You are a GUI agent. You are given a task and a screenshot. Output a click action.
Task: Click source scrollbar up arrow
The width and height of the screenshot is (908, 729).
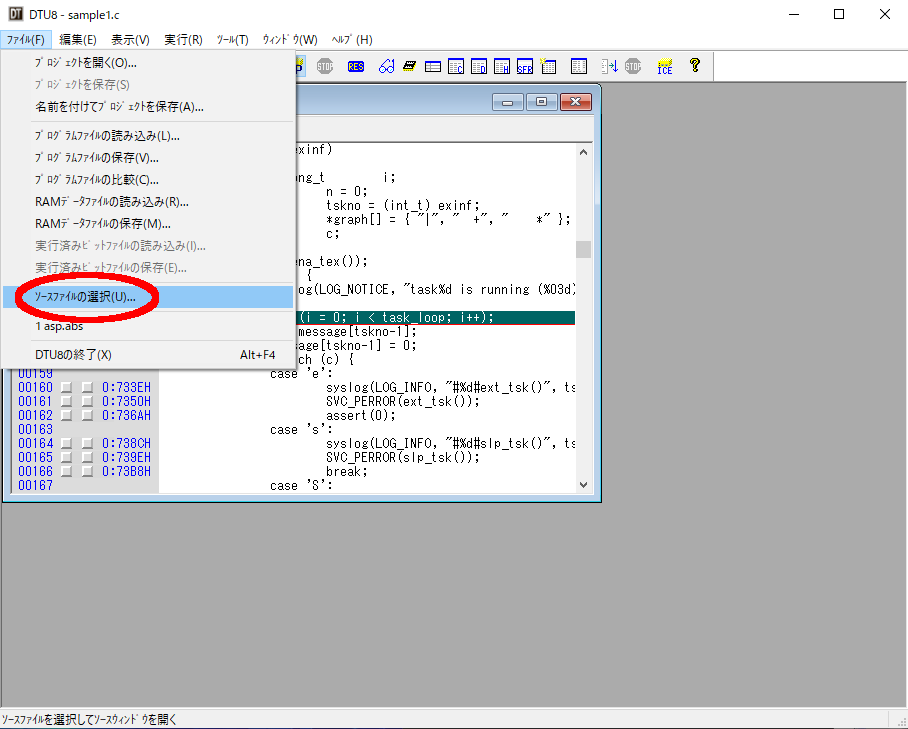(583, 152)
